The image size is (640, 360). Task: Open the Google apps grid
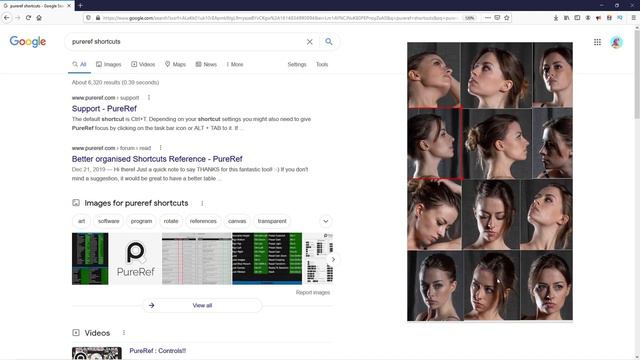tap(597, 42)
